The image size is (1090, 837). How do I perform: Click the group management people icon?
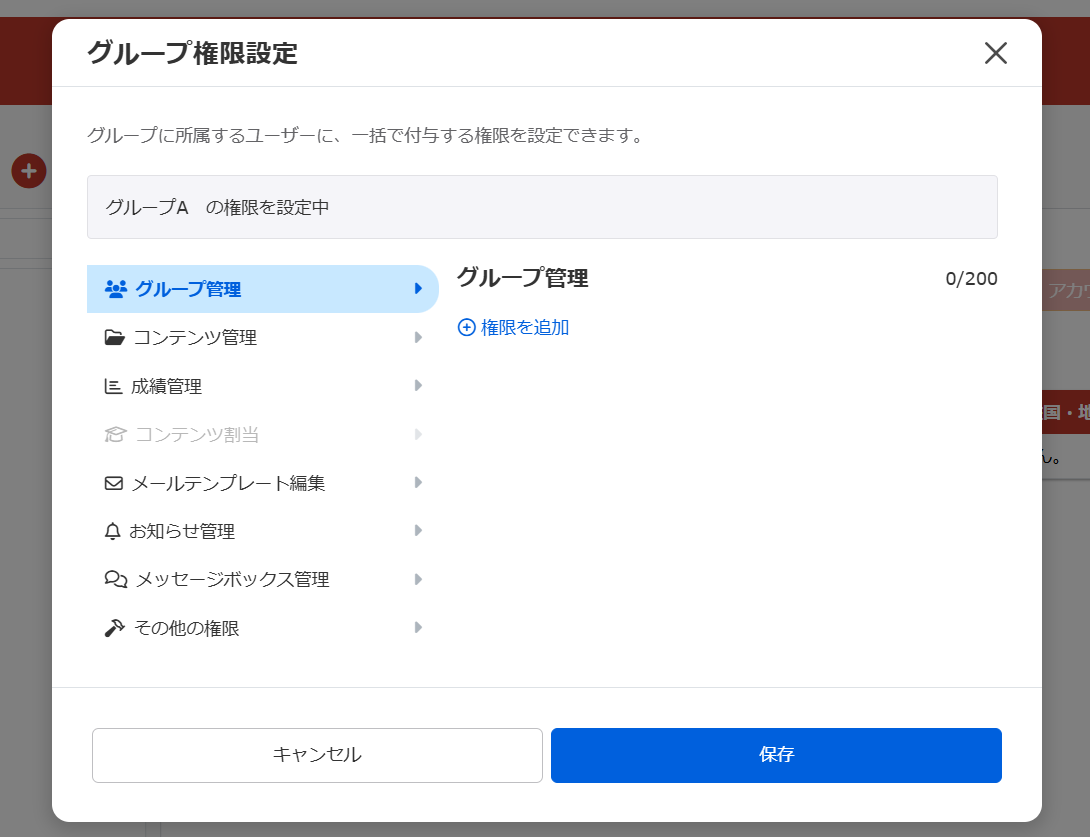click(x=116, y=289)
